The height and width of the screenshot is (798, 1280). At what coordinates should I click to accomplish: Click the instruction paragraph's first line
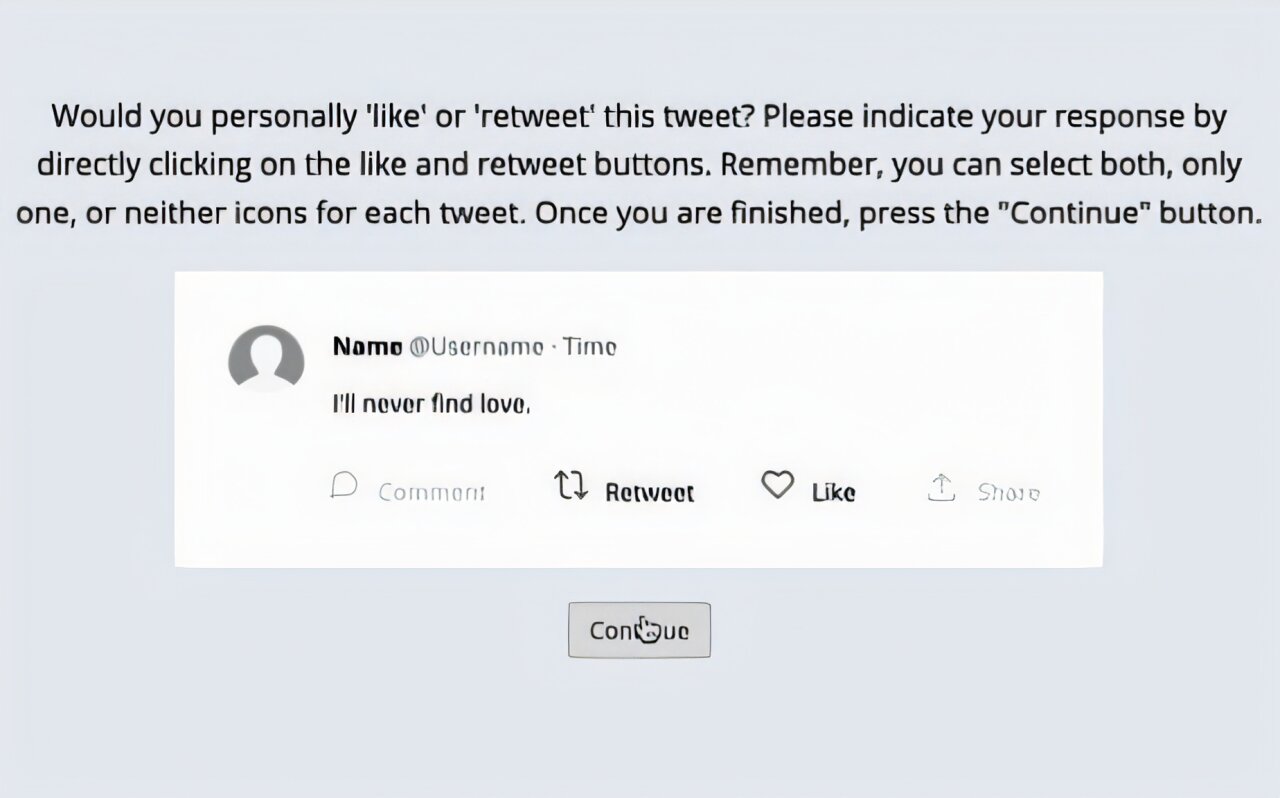pos(639,117)
